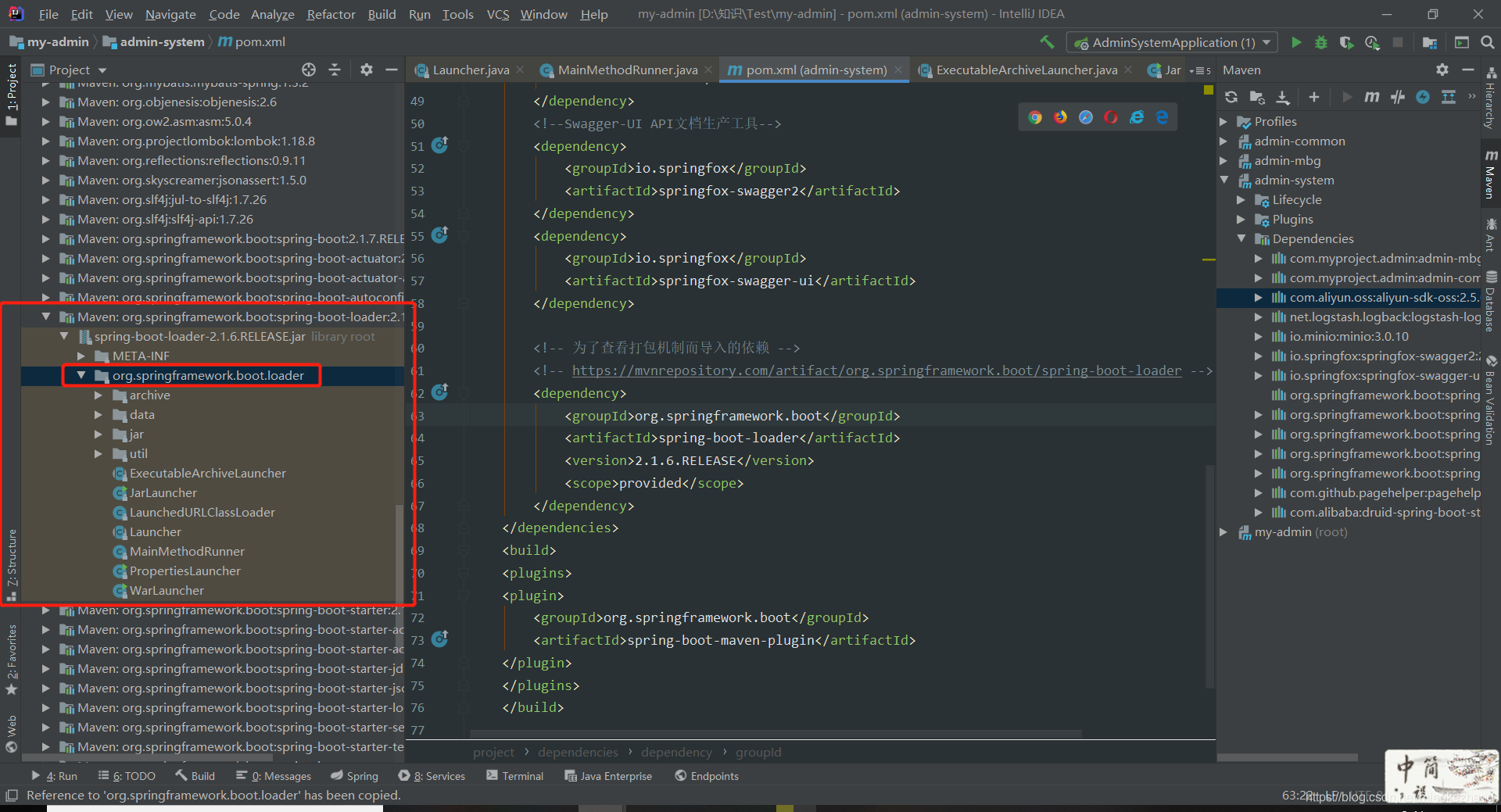Toggle the Favorites tool window stripe button
This screenshot has height=812, width=1501.
click(x=11, y=659)
